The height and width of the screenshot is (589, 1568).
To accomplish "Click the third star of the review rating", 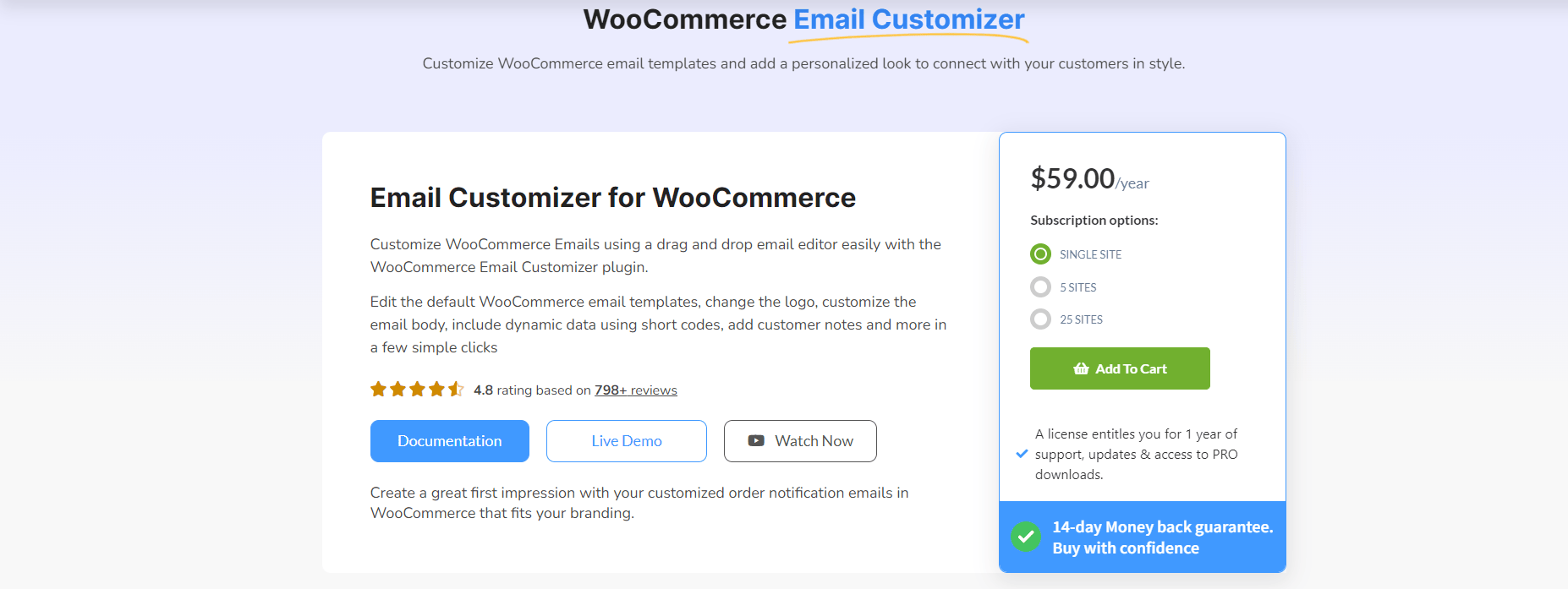I will pyautogui.click(x=417, y=389).
